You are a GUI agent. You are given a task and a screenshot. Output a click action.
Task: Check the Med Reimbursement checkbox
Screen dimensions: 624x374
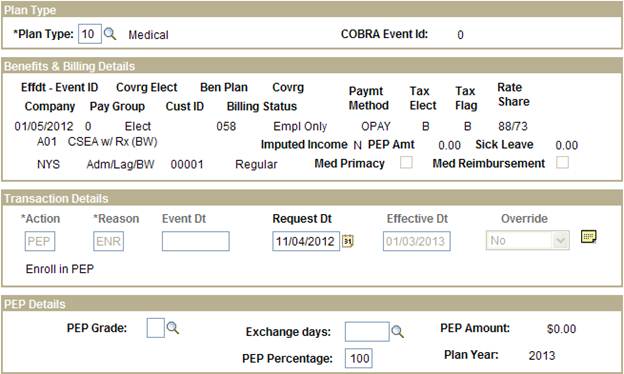(x=562, y=162)
